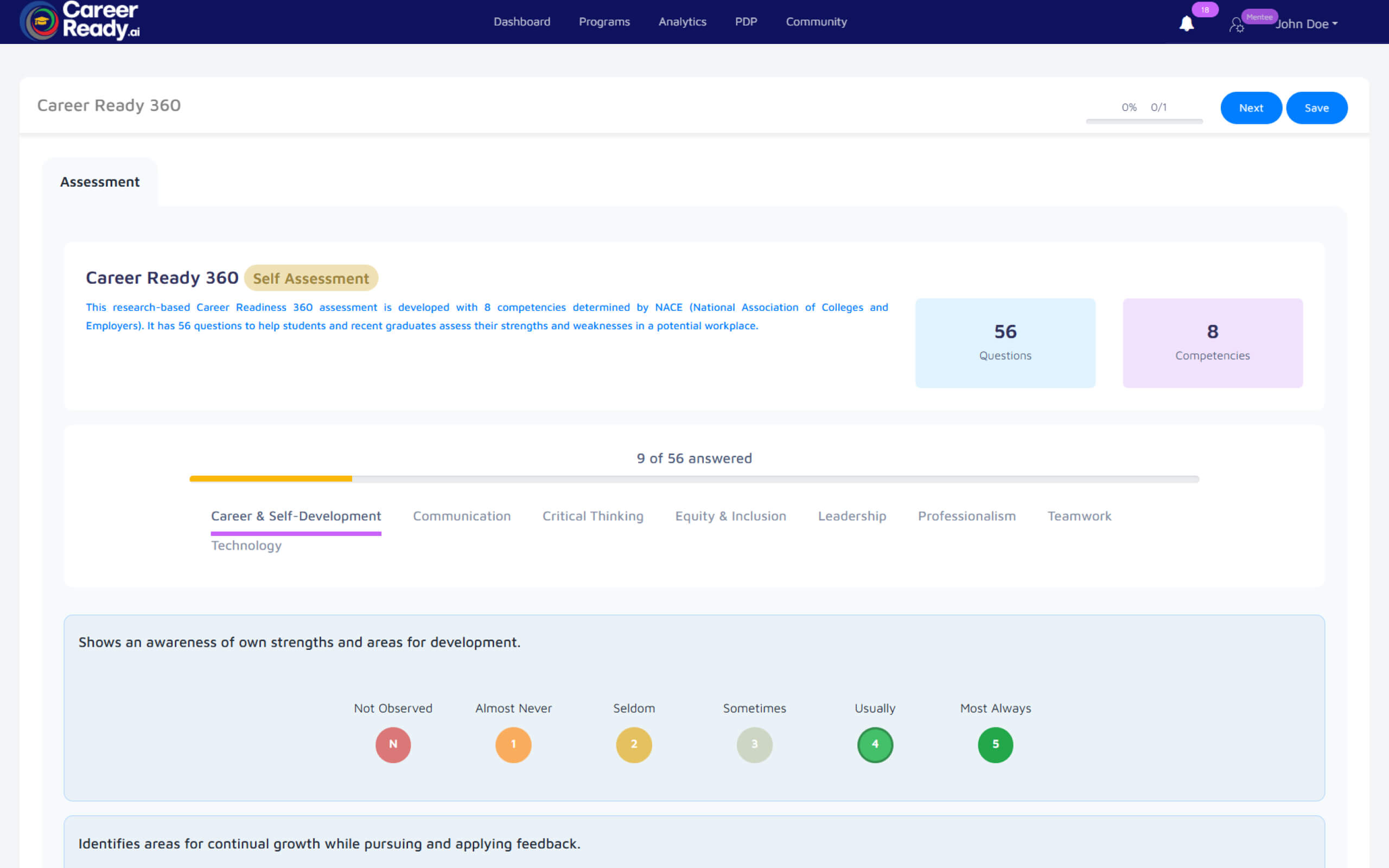Image resolution: width=1389 pixels, height=868 pixels.
Task: Click the notification count badge 18
Action: (1205, 10)
